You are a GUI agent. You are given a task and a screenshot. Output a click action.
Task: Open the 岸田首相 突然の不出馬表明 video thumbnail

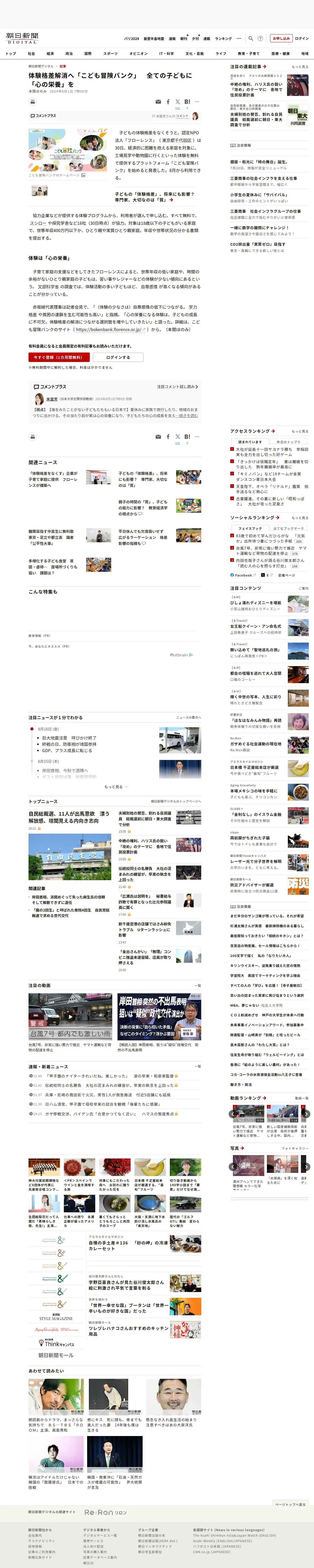[x=159, y=1017]
